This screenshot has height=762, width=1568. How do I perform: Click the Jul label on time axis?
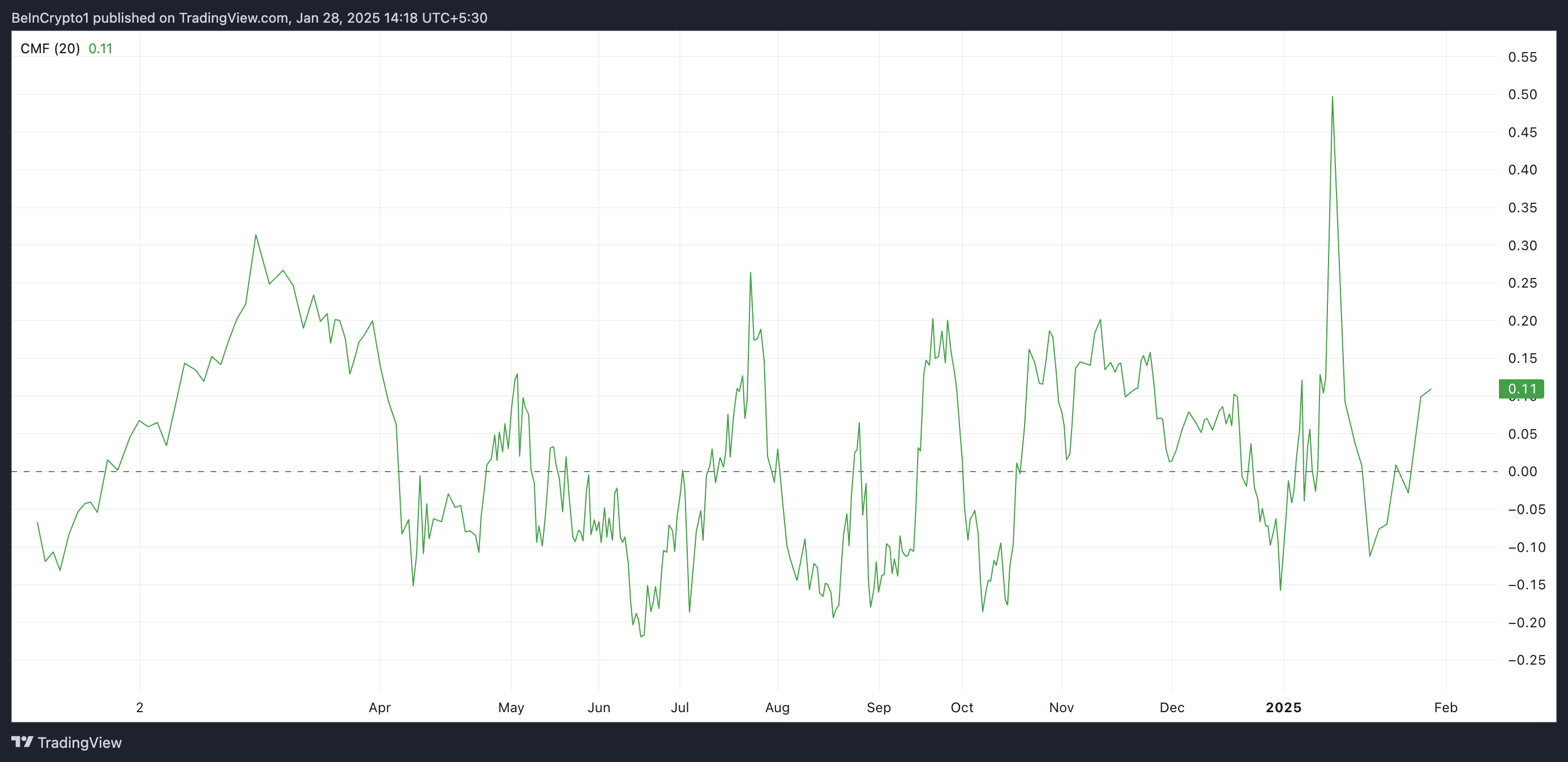pos(679,707)
